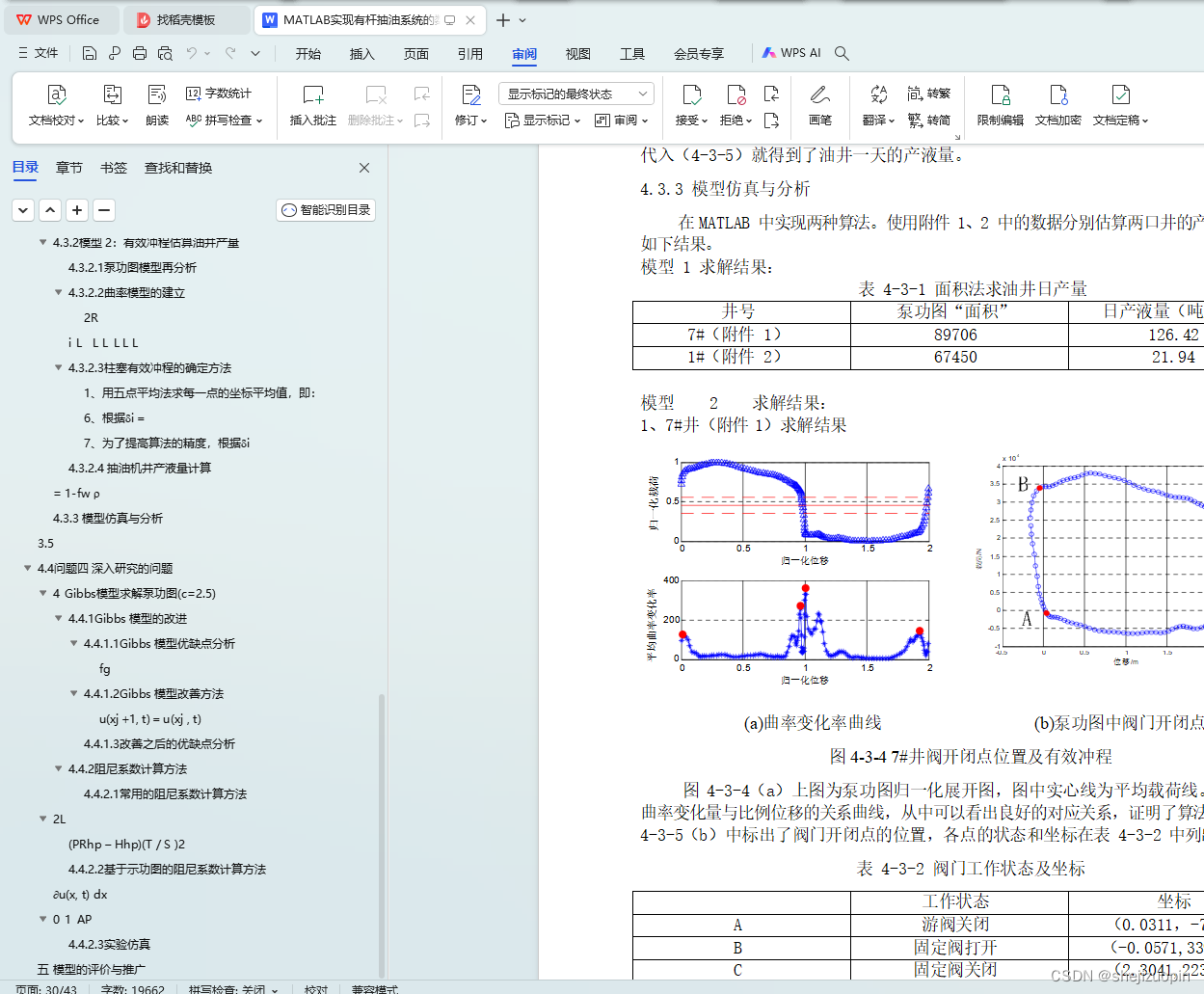
Task: Click the 智能识别目录 button
Action: [325, 209]
